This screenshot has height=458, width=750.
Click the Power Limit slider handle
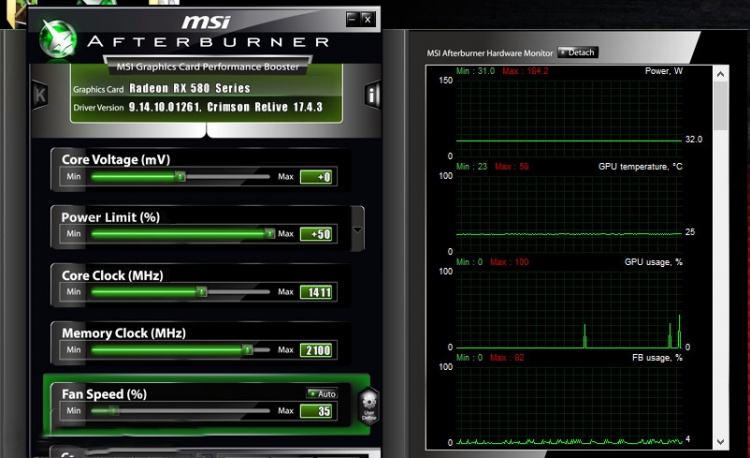click(x=270, y=234)
